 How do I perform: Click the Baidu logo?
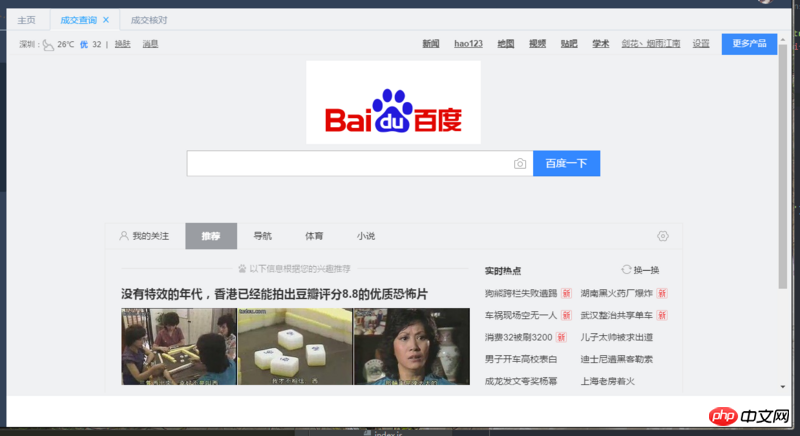point(393,102)
